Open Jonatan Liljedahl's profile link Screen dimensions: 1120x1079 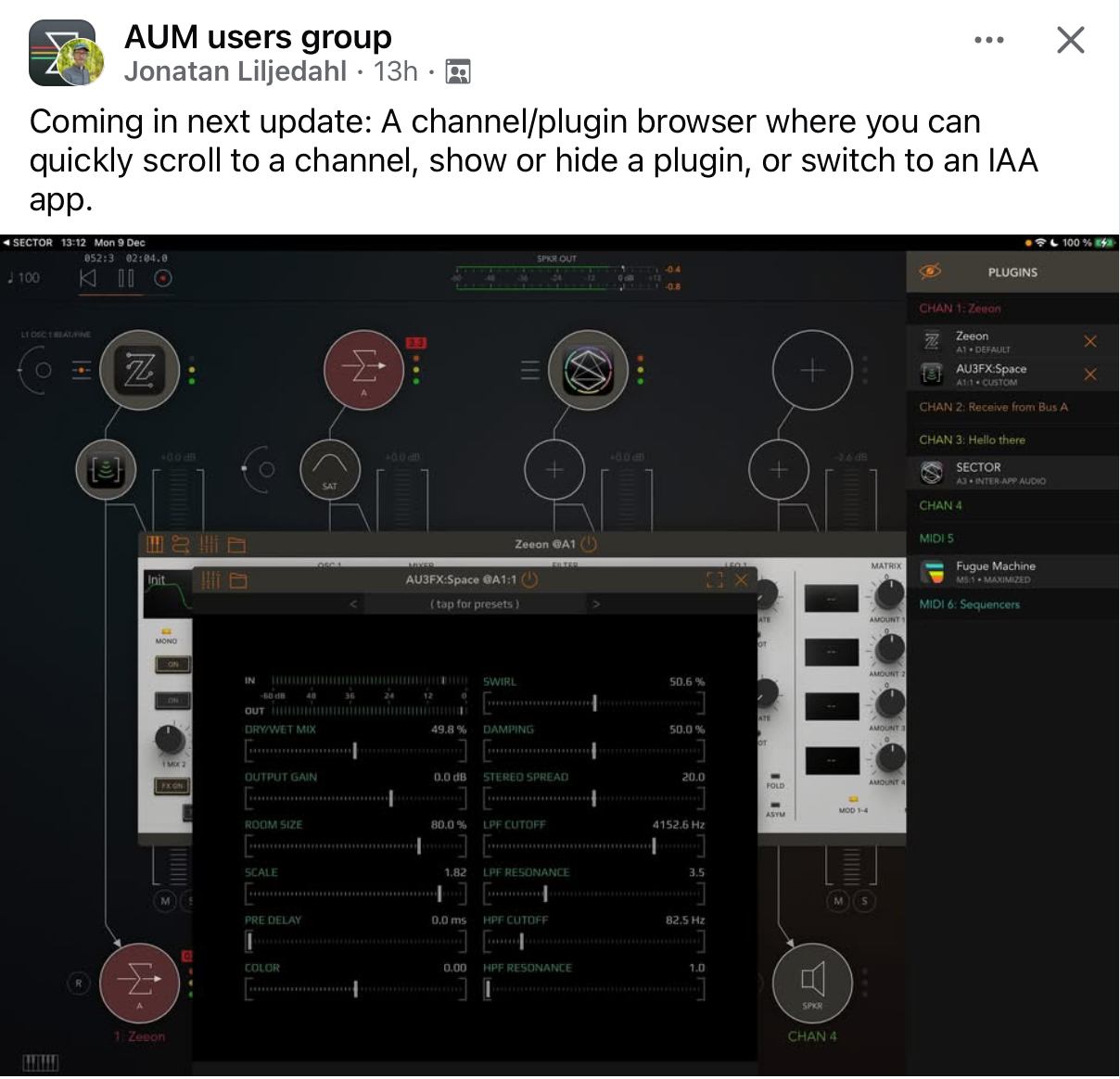coord(235,71)
